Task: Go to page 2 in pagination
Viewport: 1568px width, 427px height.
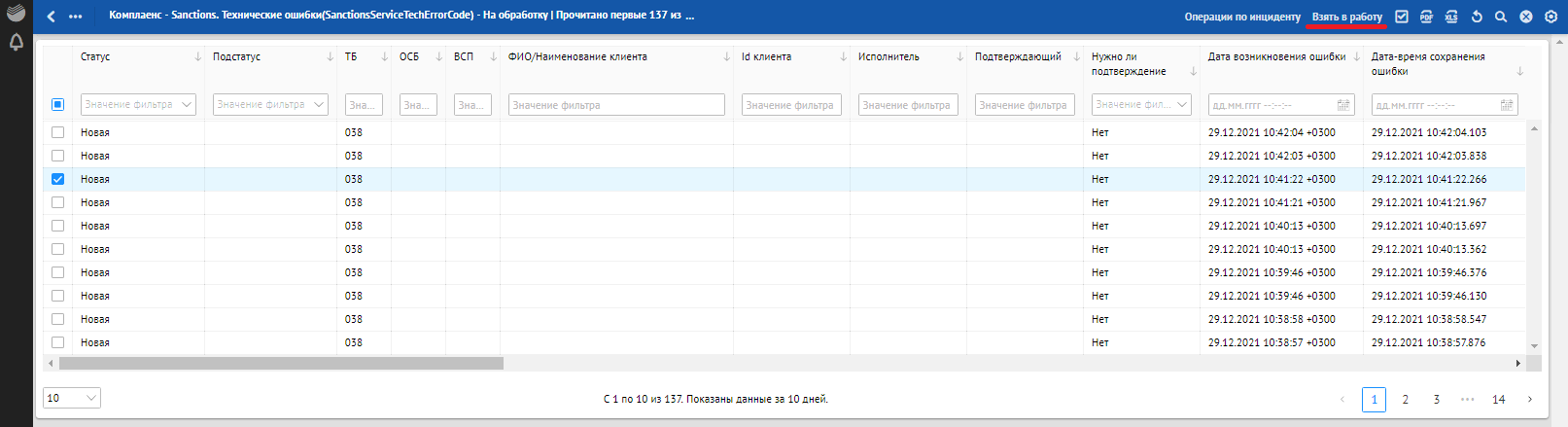Action: click(1405, 399)
